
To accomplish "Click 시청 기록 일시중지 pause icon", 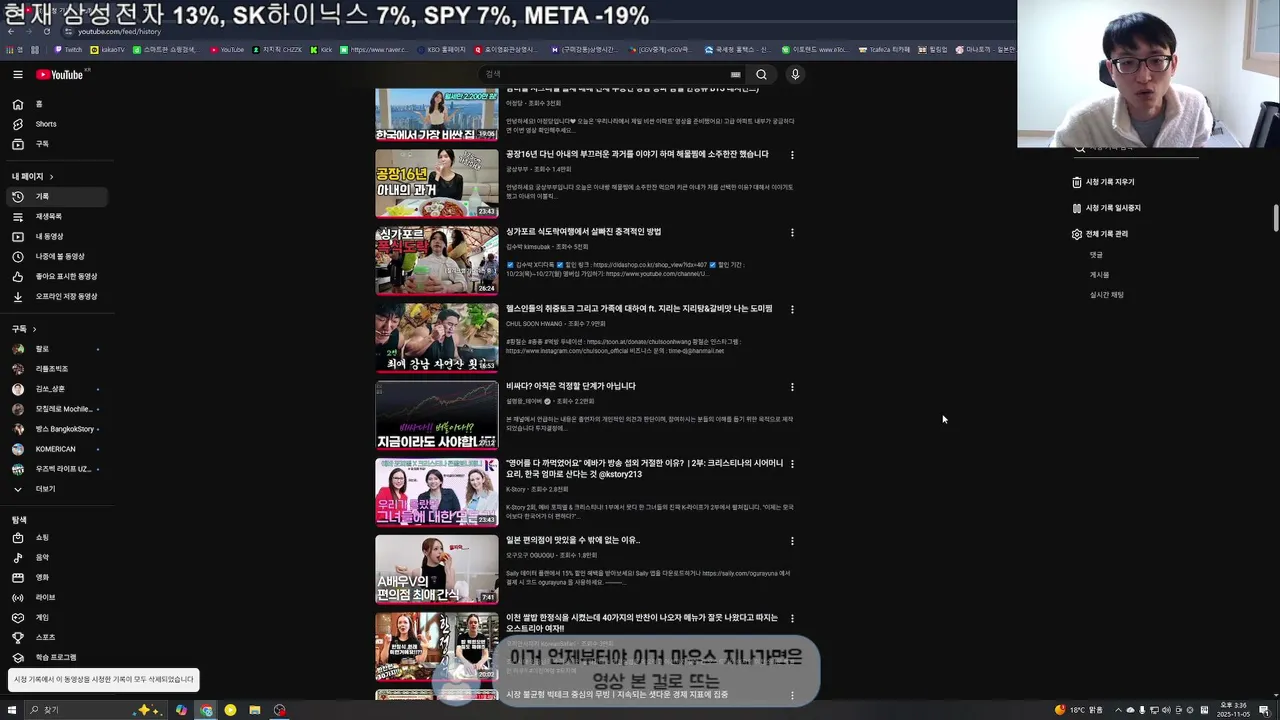I will pos(1077,208).
